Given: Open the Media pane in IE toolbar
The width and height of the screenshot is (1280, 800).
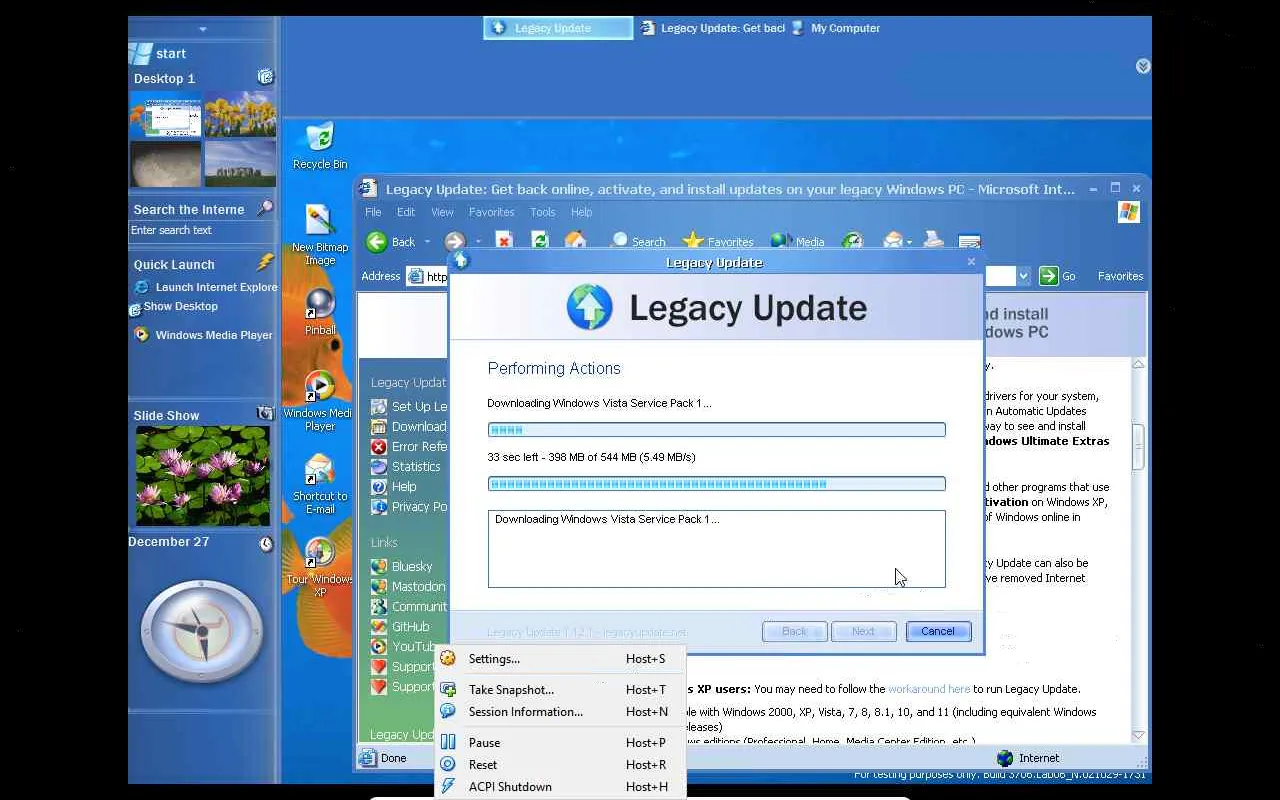Looking at the screenshot, I should 797,241.
